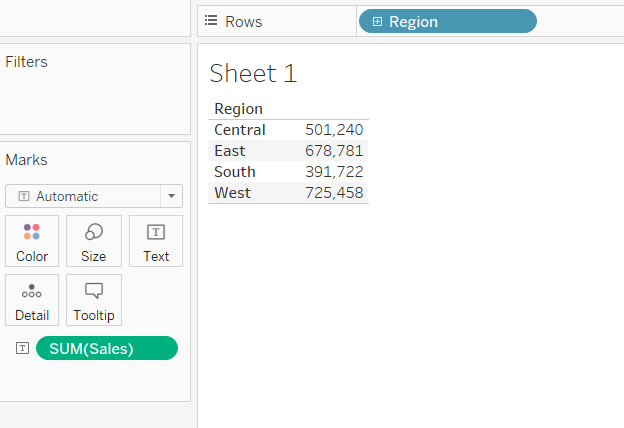This screenshot has width=624, height=428.
Task: Click the Rows shelf icon
Action: pos(211,21)
